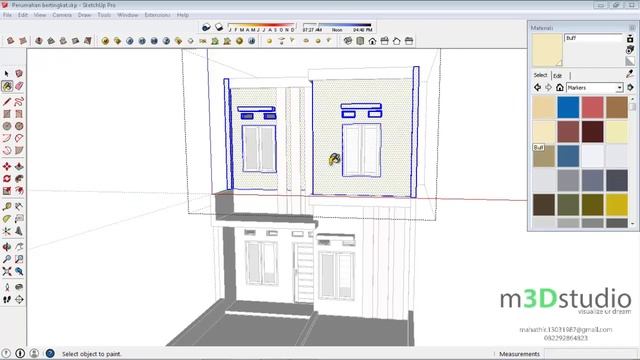Pick the Text label tool
The image size is (640, 360).
tap(19, 219)
